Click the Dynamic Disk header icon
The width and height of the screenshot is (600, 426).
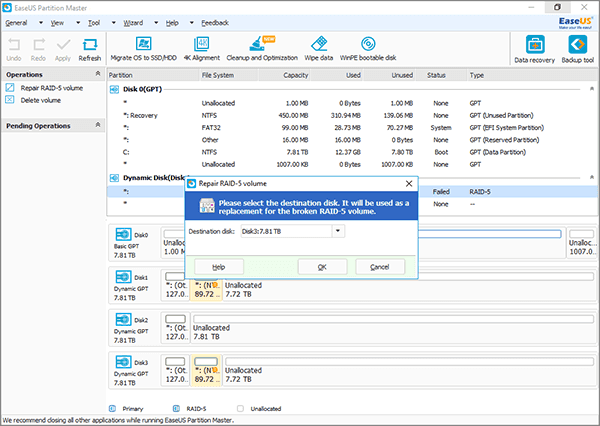(x=114, y=178)
